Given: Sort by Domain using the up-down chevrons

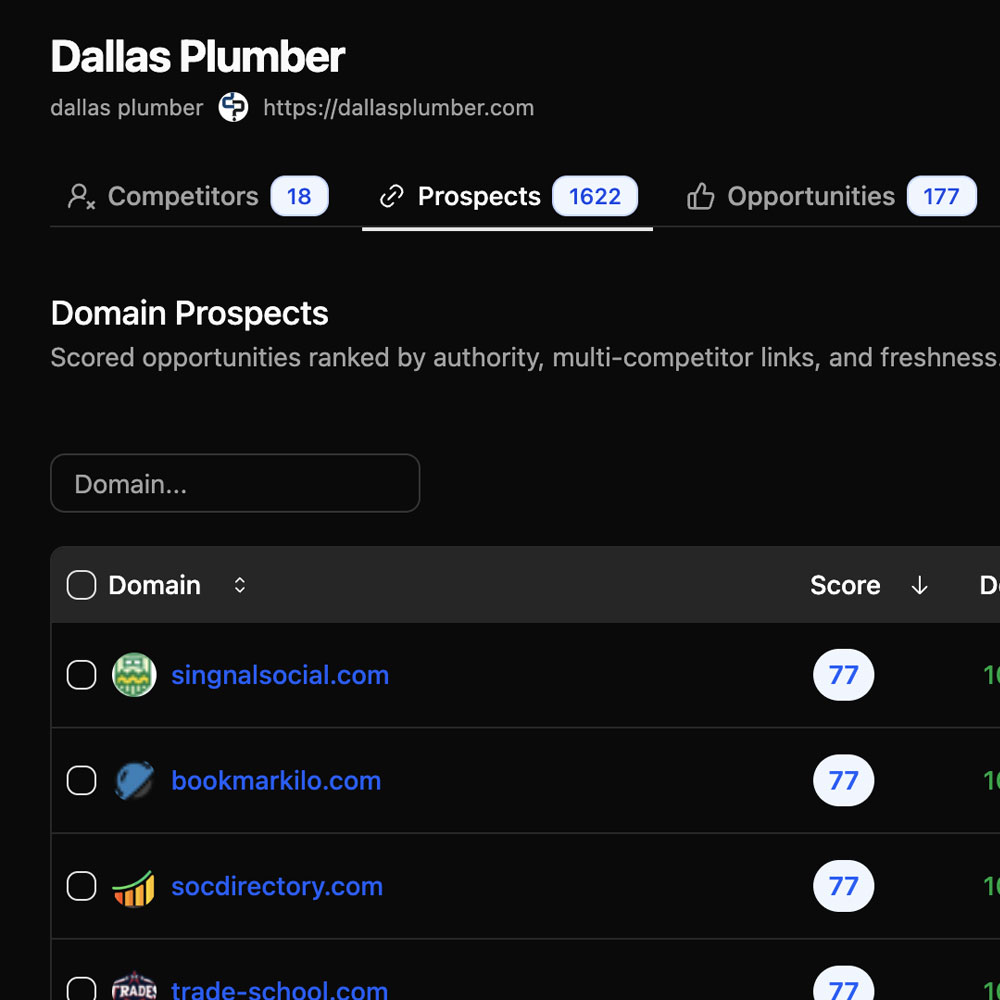Looking at the screenshot, I should pyautogui.click(x=239, y=585).
